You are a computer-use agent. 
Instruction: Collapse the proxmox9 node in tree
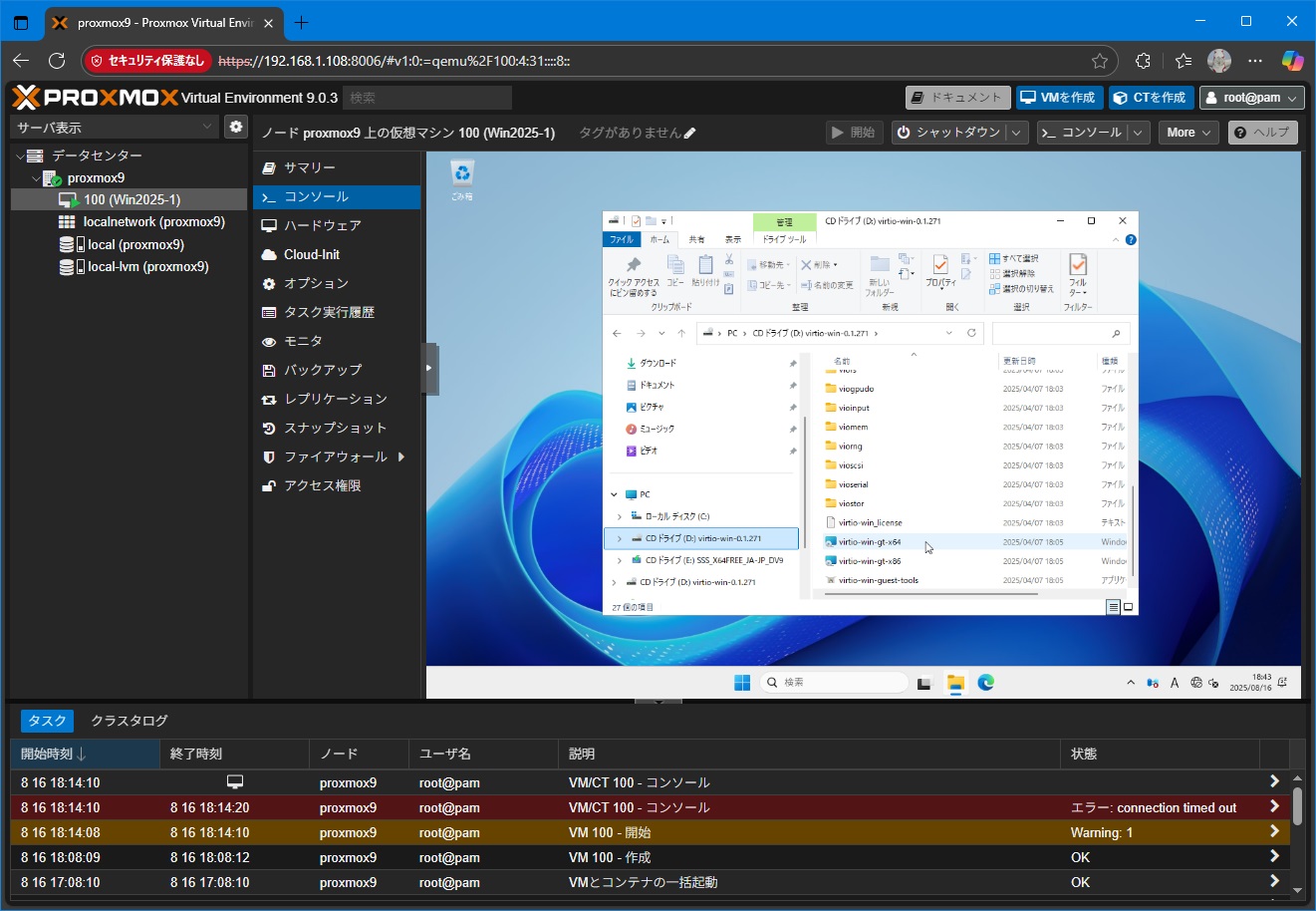(x=36, y=178)
